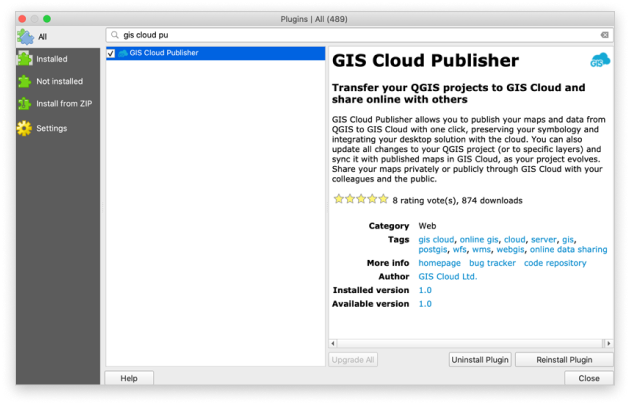The width and height of the screenshot is (630, 405).
Task: Open the bug tracker link
Action: [492, 263]
